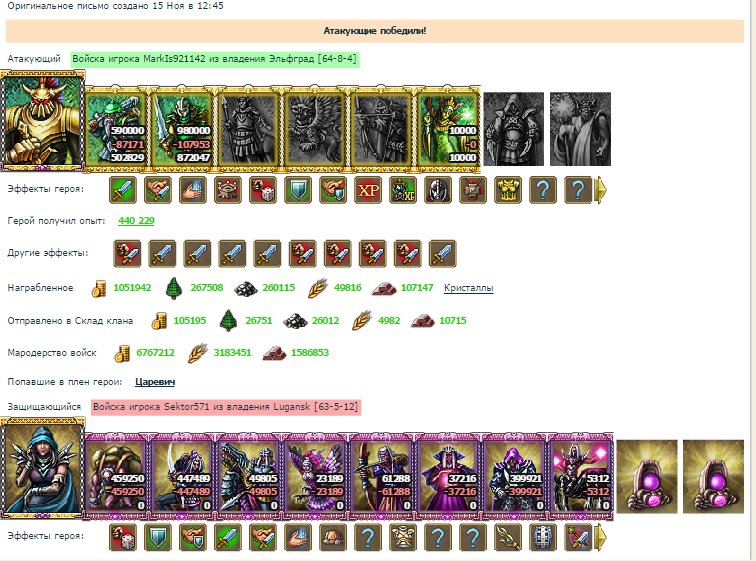
Task: Select attacker's golden armored hero portrait
Action: coord(42,120)
